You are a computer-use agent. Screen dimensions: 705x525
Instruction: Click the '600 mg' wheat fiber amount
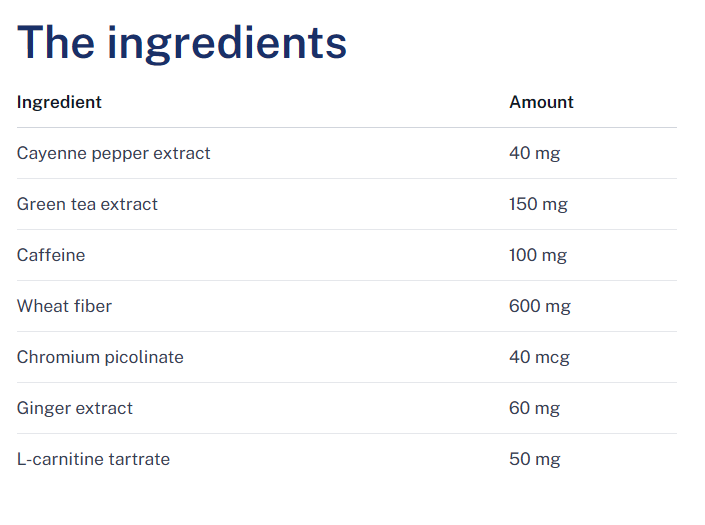pos(540,306)
